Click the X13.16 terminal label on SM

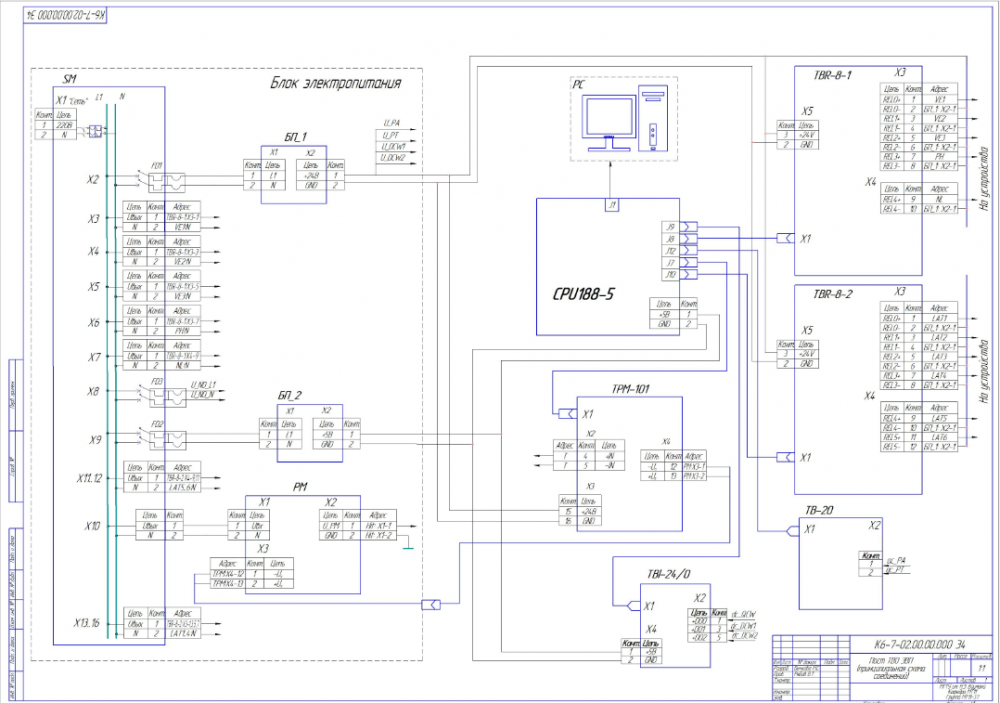(87, 623)
